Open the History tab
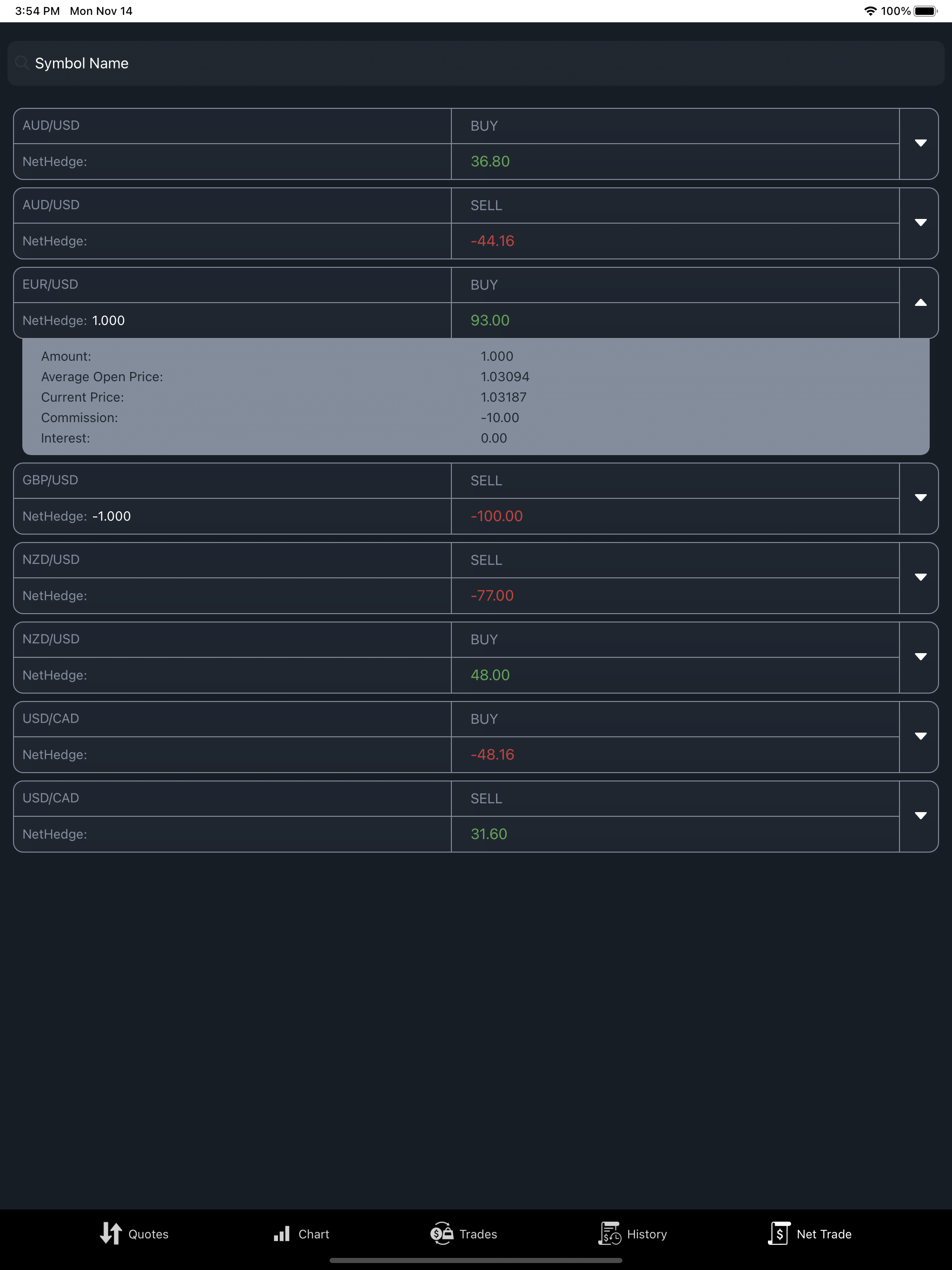This screenshot has height=1270, width=952. point(633,1234)
